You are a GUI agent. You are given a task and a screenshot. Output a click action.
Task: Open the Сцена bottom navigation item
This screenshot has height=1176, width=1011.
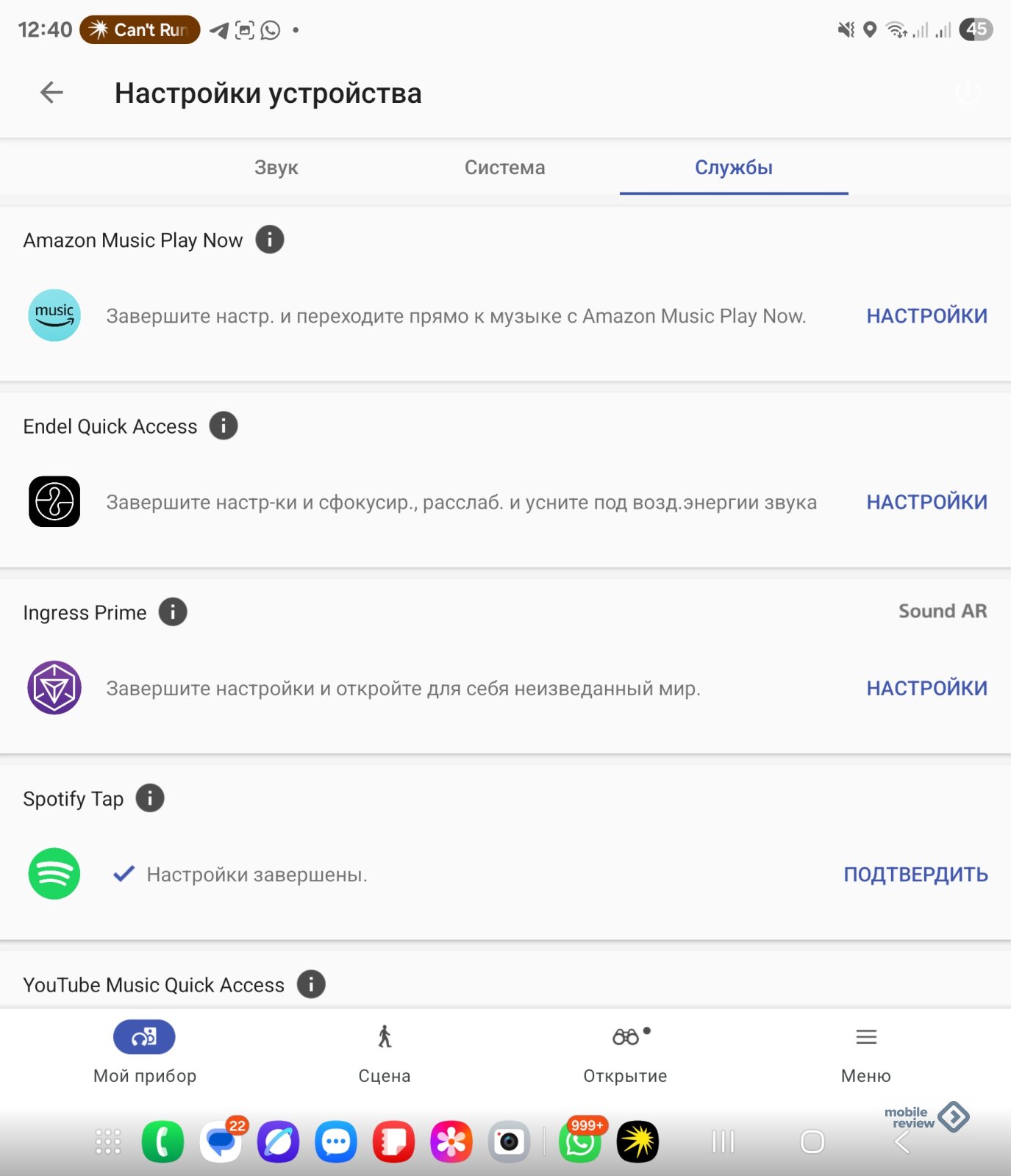click(385, 1054)
